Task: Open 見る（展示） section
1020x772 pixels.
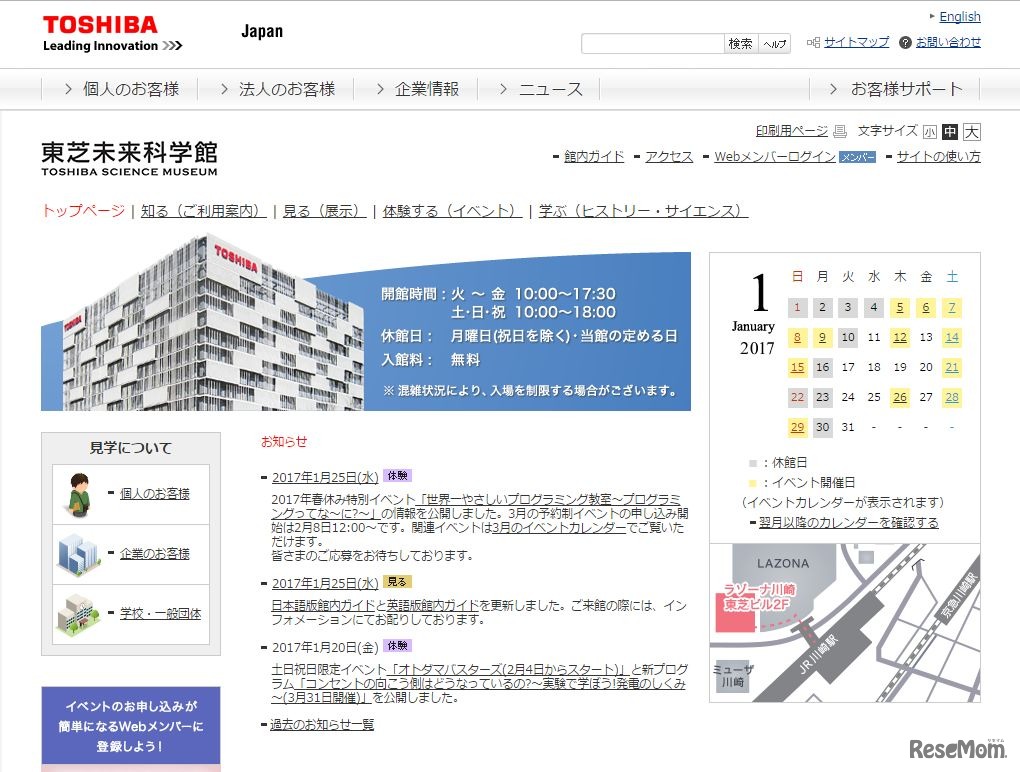Action: pos(325,211)
